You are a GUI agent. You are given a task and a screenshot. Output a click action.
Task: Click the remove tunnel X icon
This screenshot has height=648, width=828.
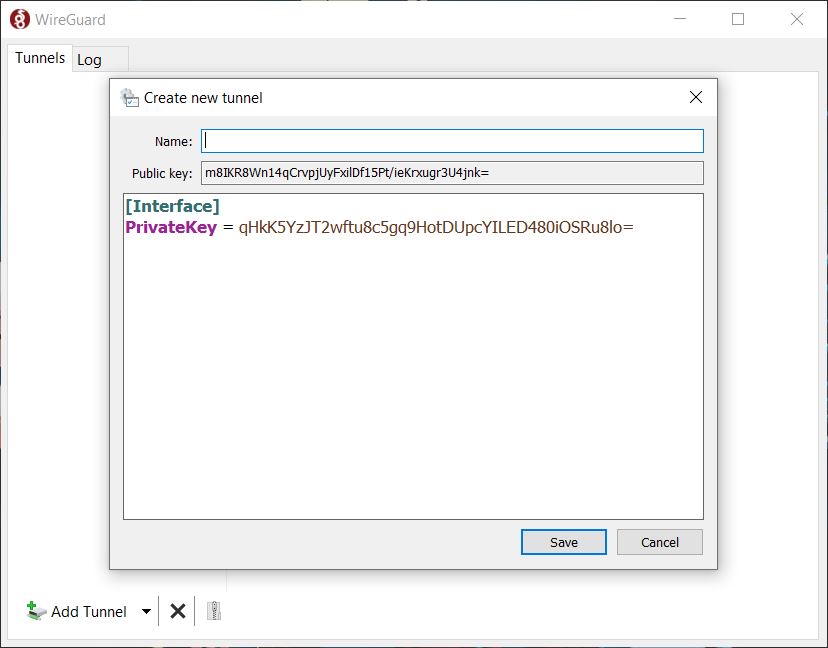click(x=178, y=611)
